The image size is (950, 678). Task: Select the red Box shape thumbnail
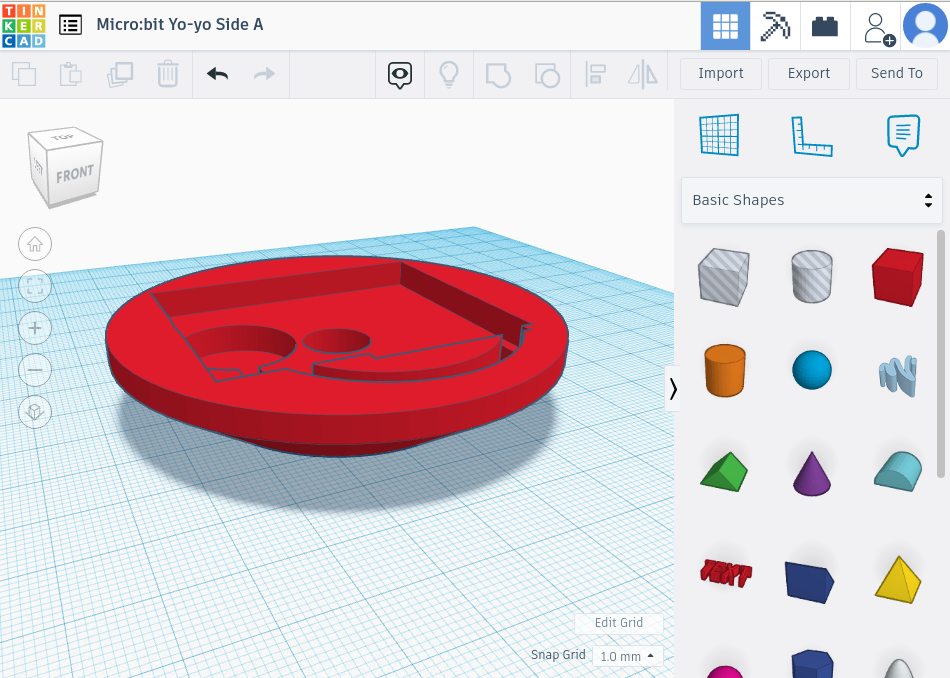pos(896,275)
